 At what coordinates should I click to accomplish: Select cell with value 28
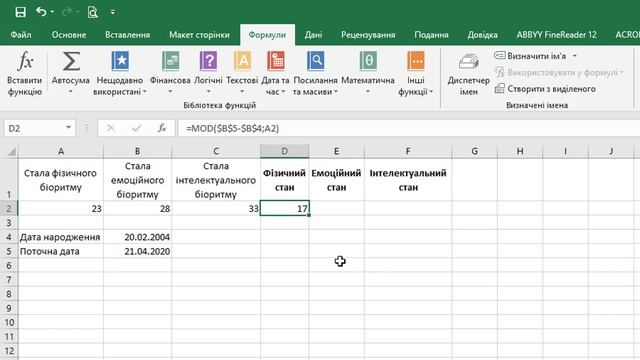[x=138, y=209]
